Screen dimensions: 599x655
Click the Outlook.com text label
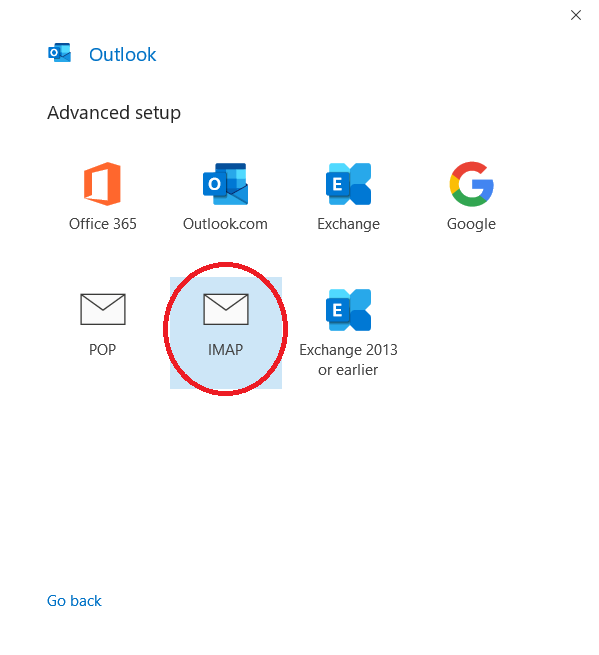225,224
